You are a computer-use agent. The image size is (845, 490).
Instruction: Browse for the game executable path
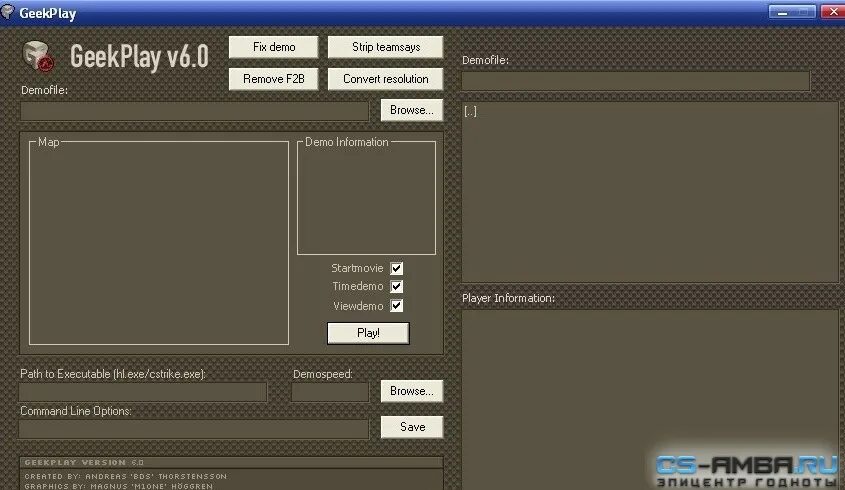tap(412, 391)
